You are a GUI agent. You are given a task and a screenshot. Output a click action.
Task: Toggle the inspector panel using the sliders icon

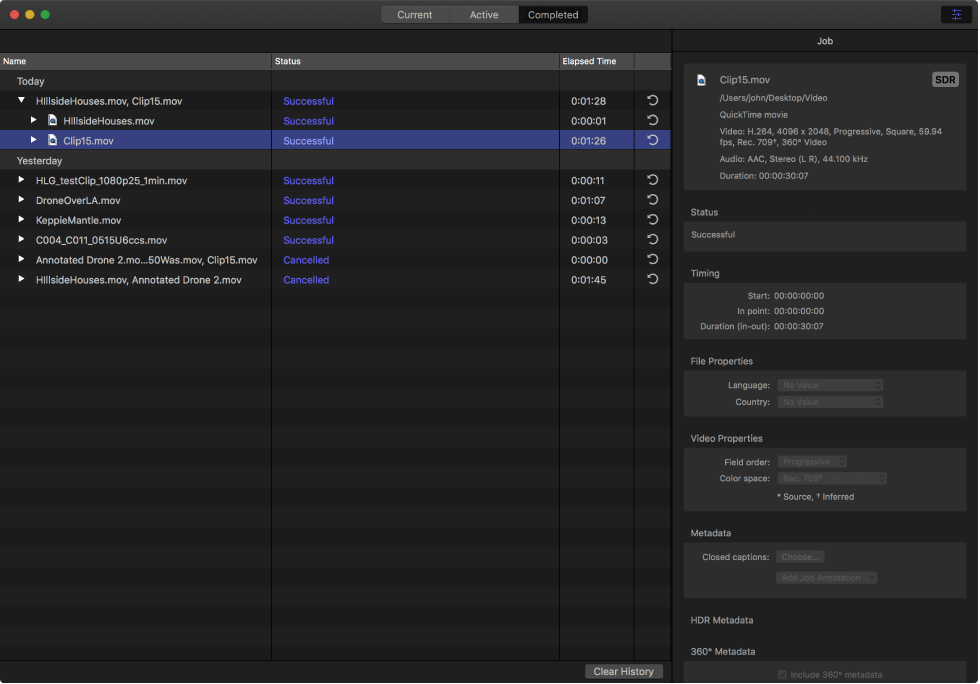point(957,14)
